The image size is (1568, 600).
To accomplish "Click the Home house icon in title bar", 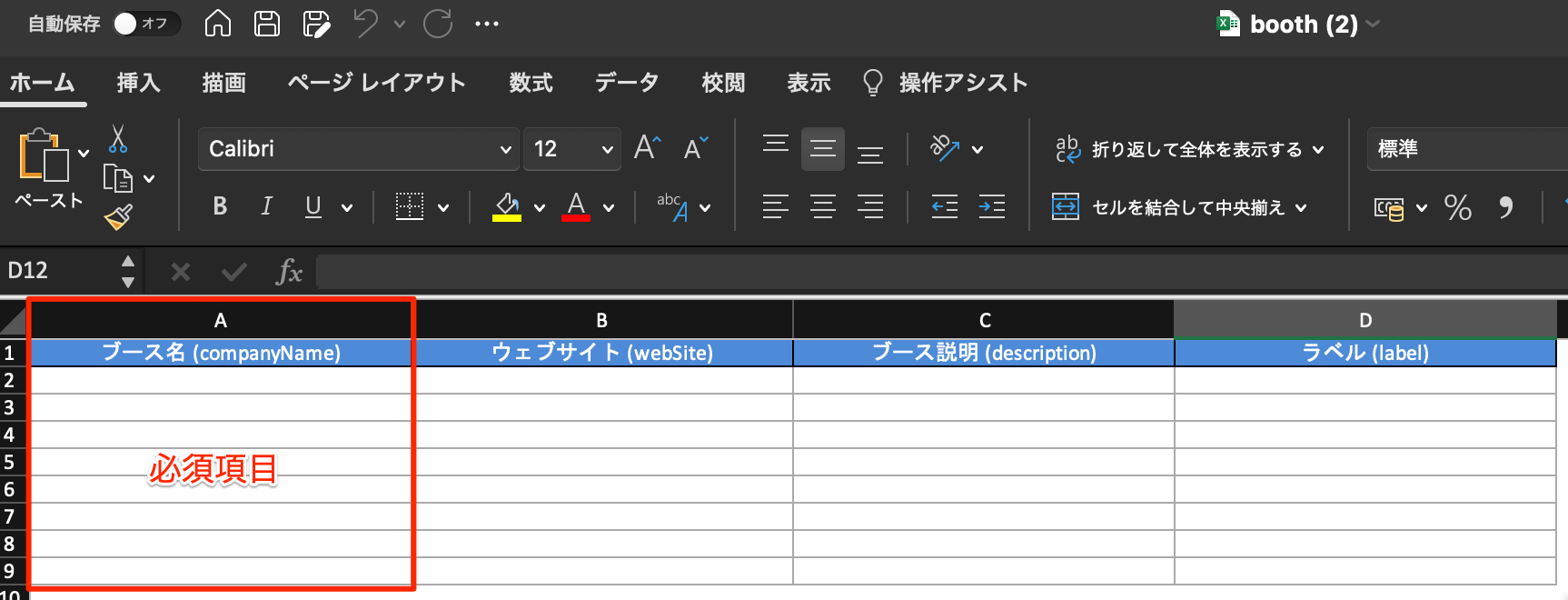I will tap(218, 24).
